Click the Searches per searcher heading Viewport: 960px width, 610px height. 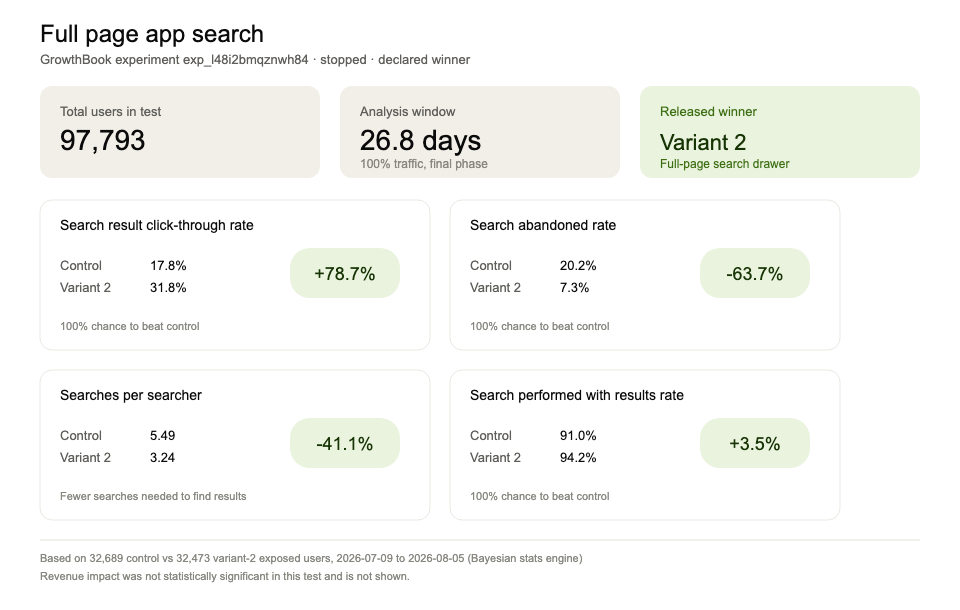(131, 396)
